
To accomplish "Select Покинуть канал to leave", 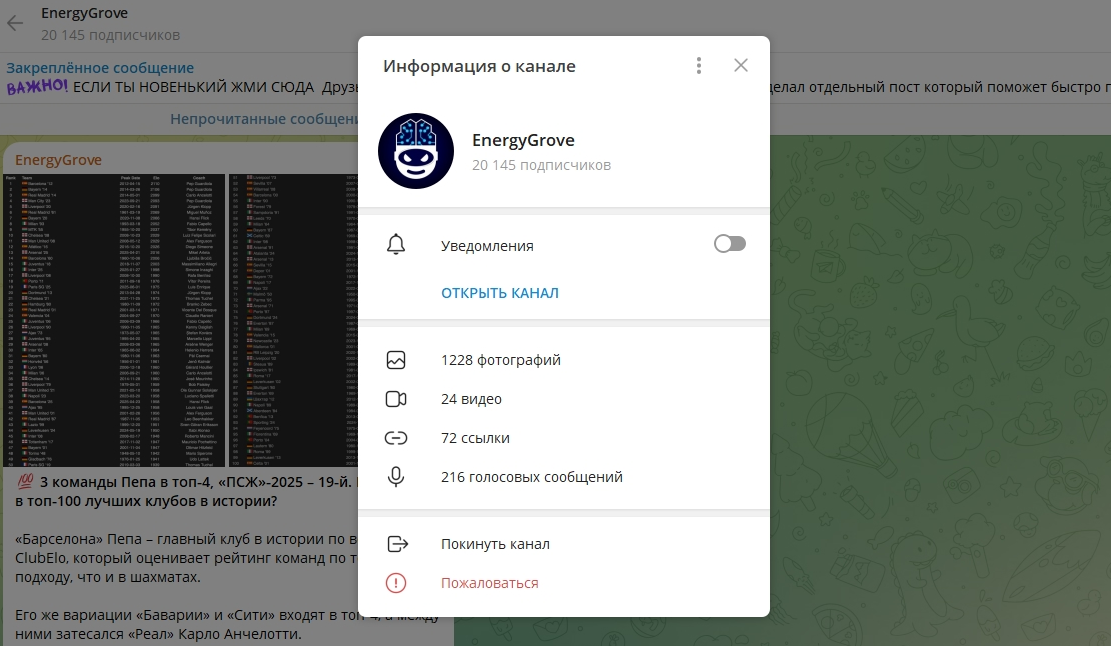I will click(x=497, y=543).
